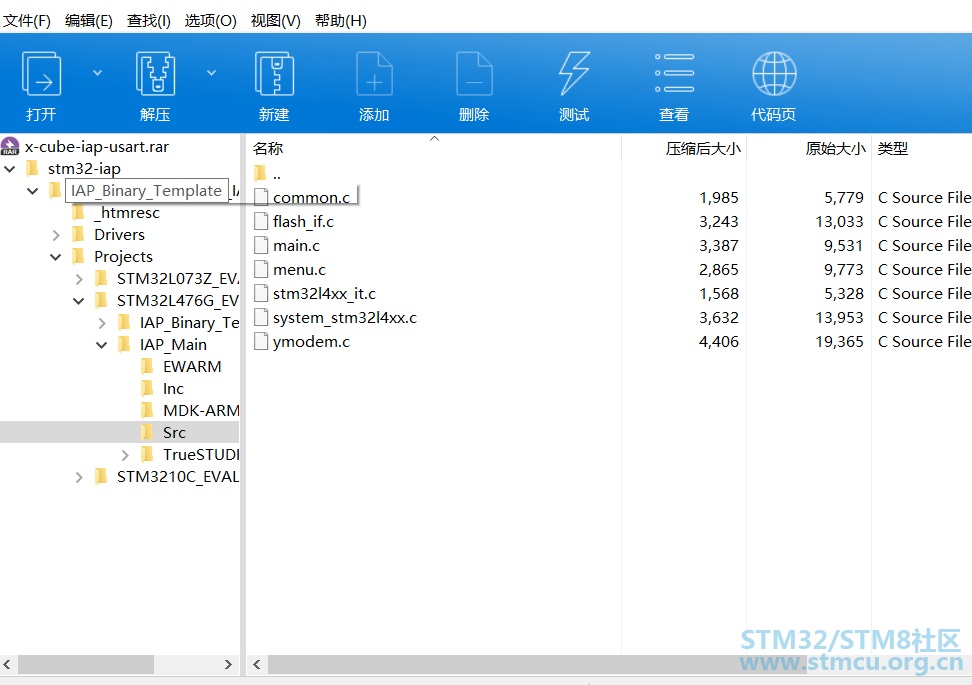
Task: Select the TrueSTUDIO folder in tree
Action: (201, 455)
